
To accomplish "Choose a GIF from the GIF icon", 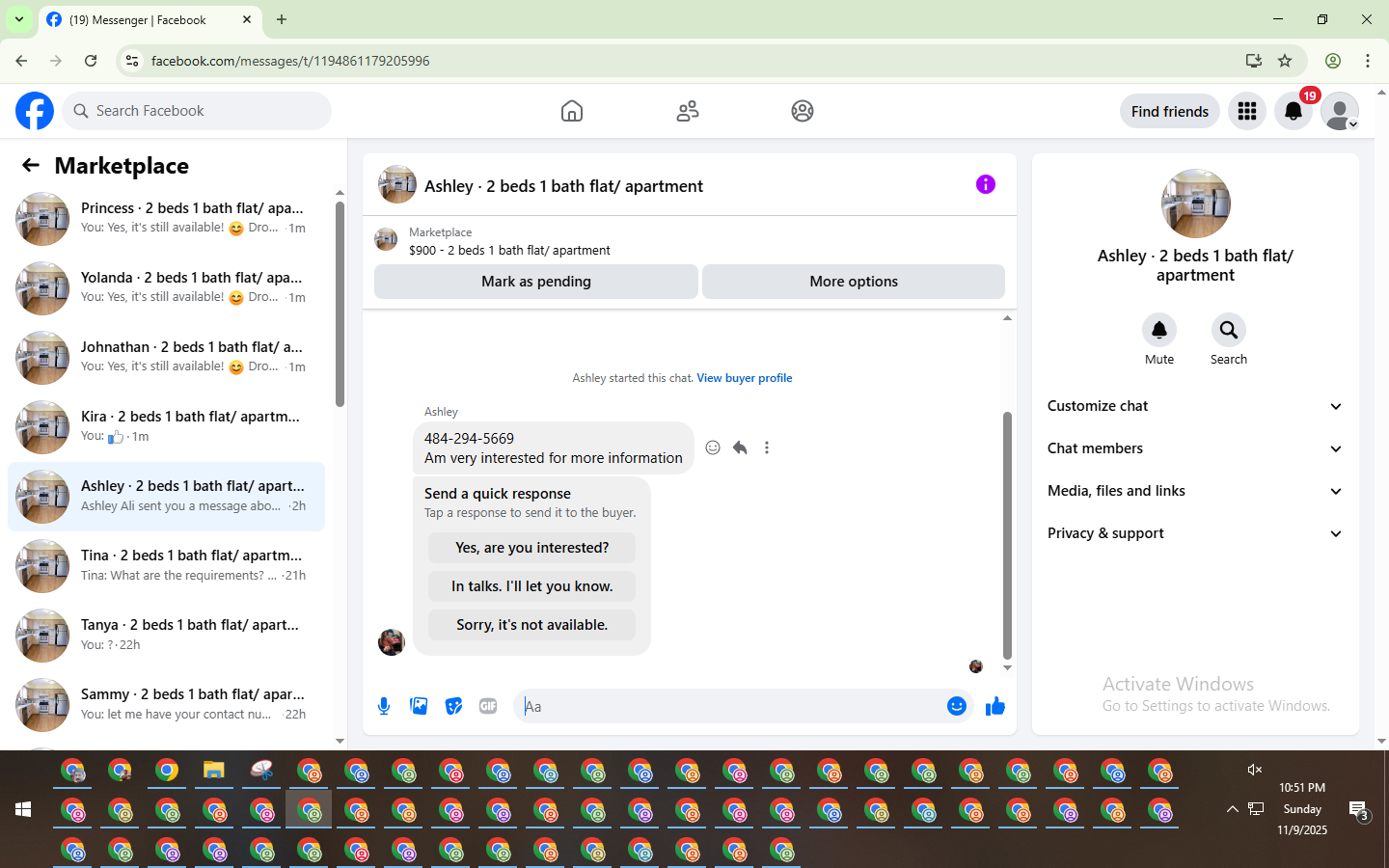I will 488,706.
